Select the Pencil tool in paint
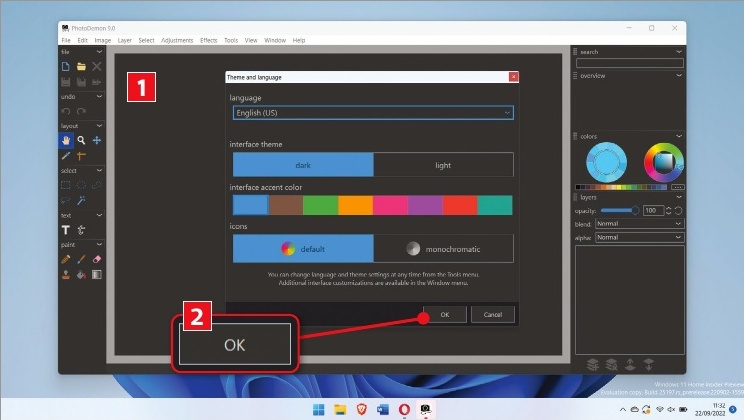The height and width of the screenshot is (420, 744). (x=66, y=259)
